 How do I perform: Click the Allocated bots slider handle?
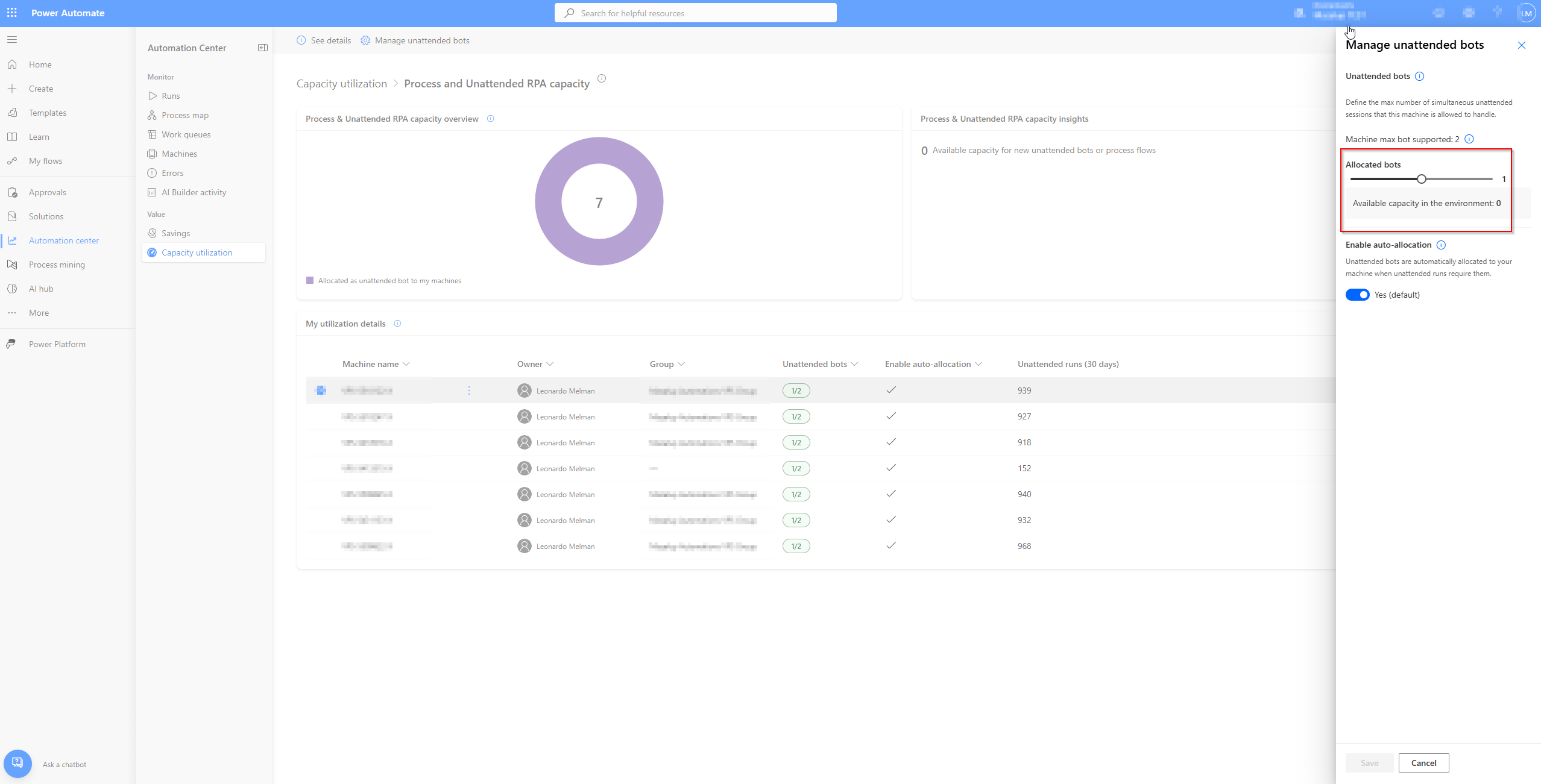pos(1422,179)
